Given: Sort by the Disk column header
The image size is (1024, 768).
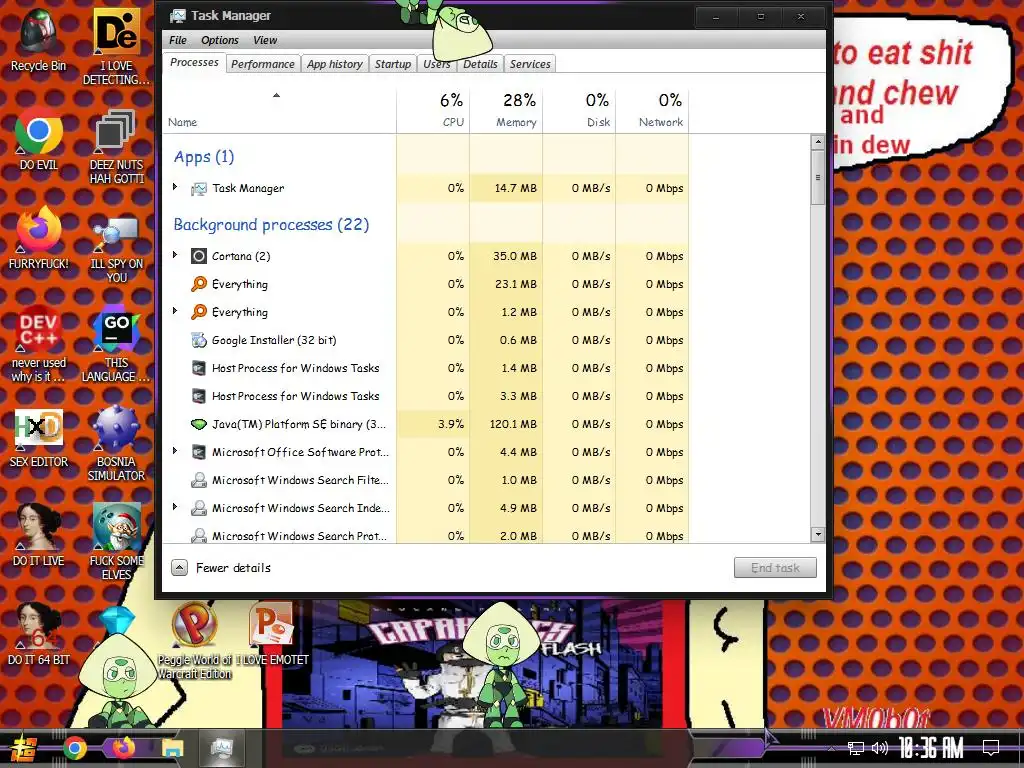Looking at the screenshot, I should (x=579, y=110).
